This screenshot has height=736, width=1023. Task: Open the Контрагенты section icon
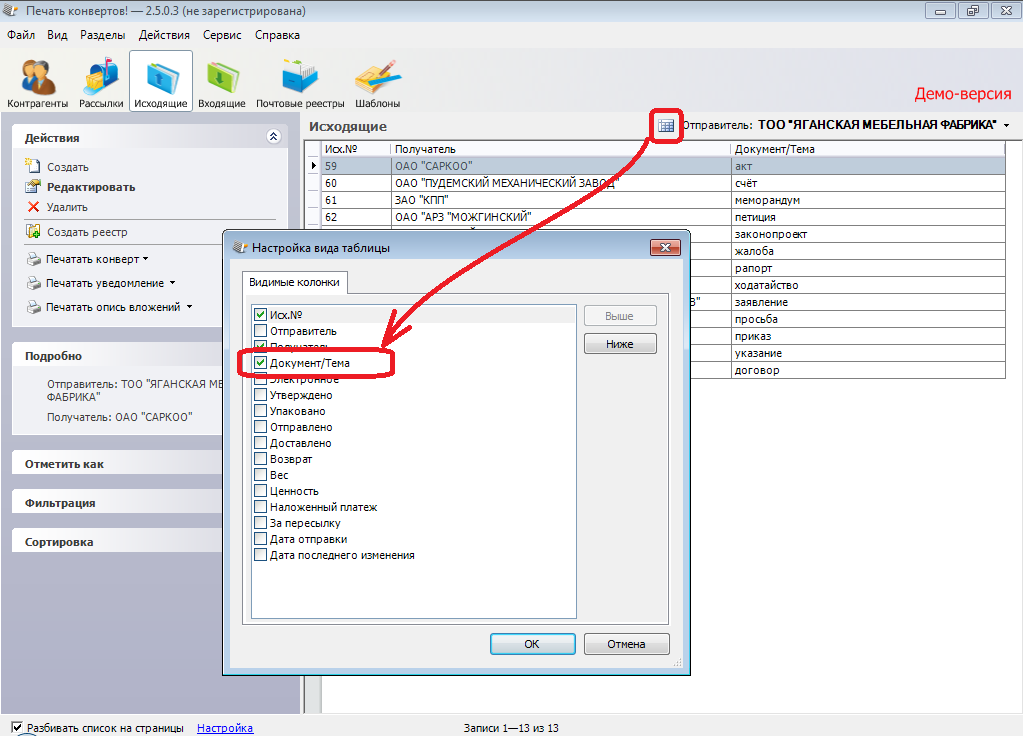(38, 80)
